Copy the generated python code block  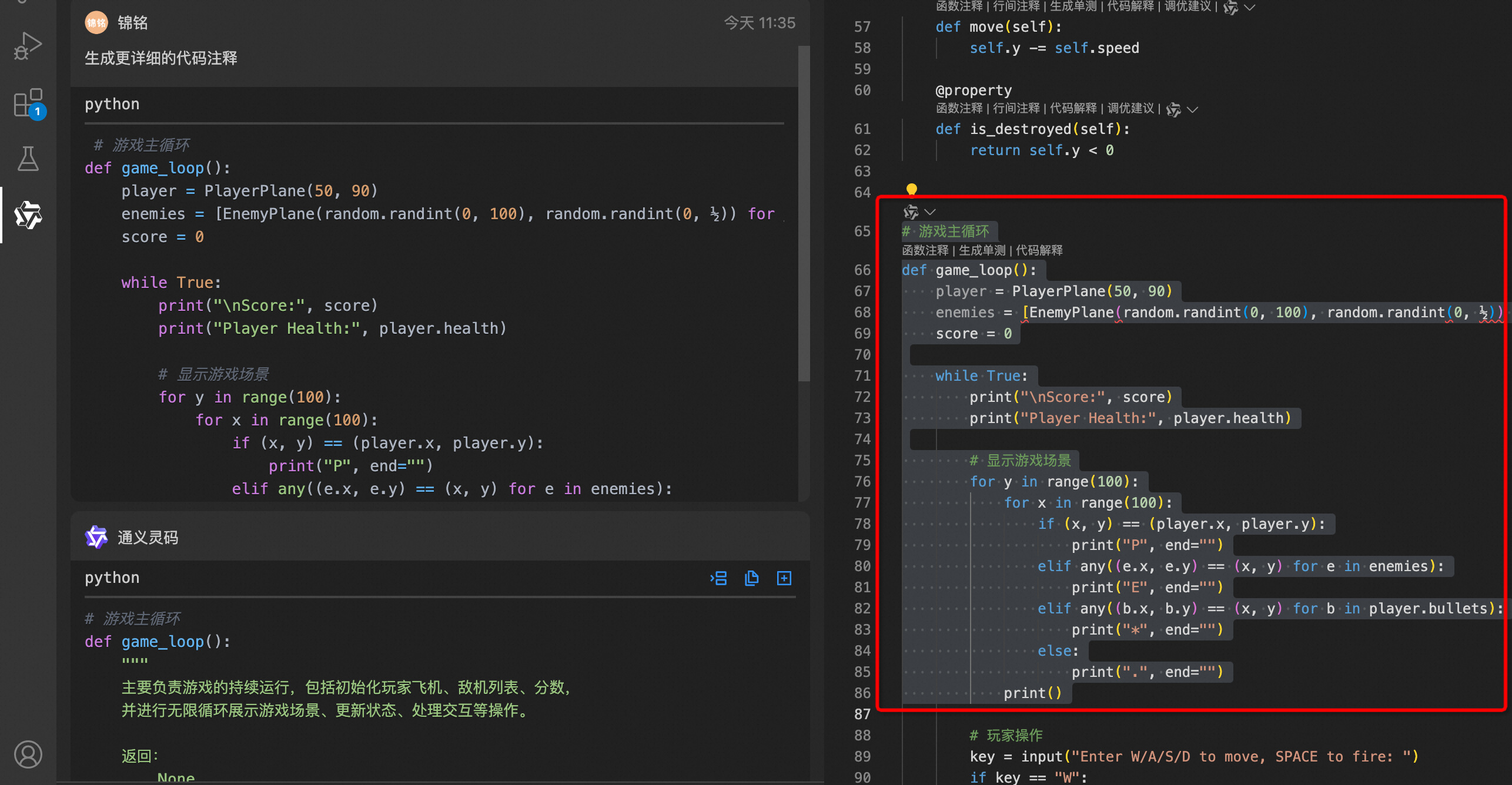point(751,578)
